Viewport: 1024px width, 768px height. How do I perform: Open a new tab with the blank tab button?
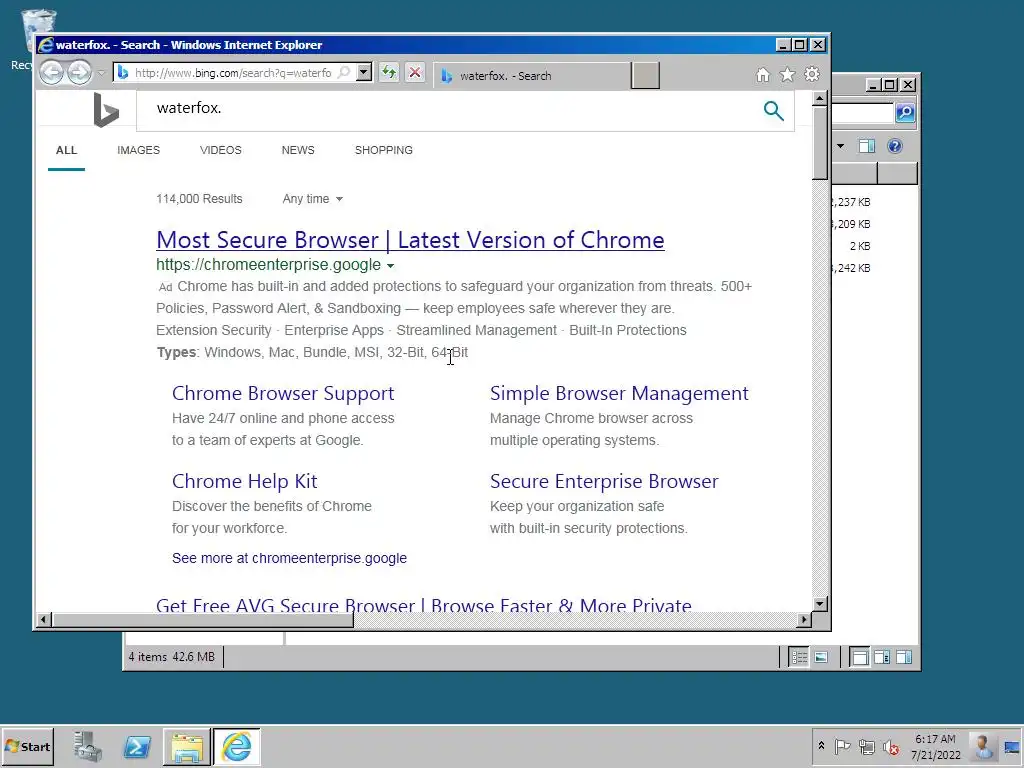point(645,75)
